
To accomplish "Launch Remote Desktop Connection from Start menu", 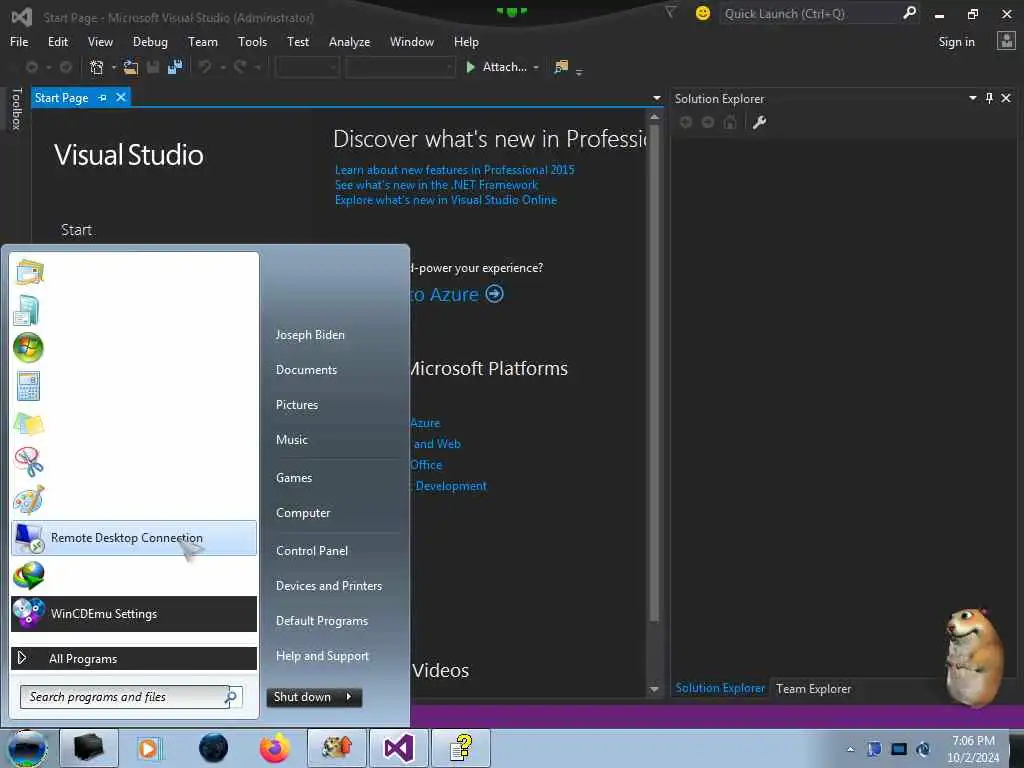I will 134,537.
